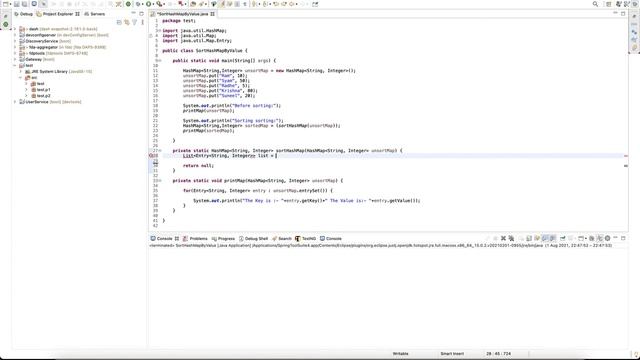640x360 pixels.
Task: Open the TestNG tab
Action: pos(306,238)
